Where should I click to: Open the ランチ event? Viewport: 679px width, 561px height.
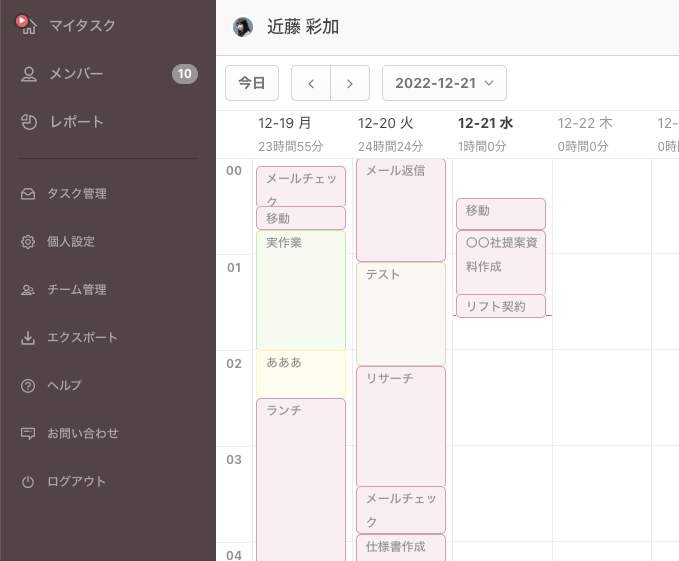(301, 480)
